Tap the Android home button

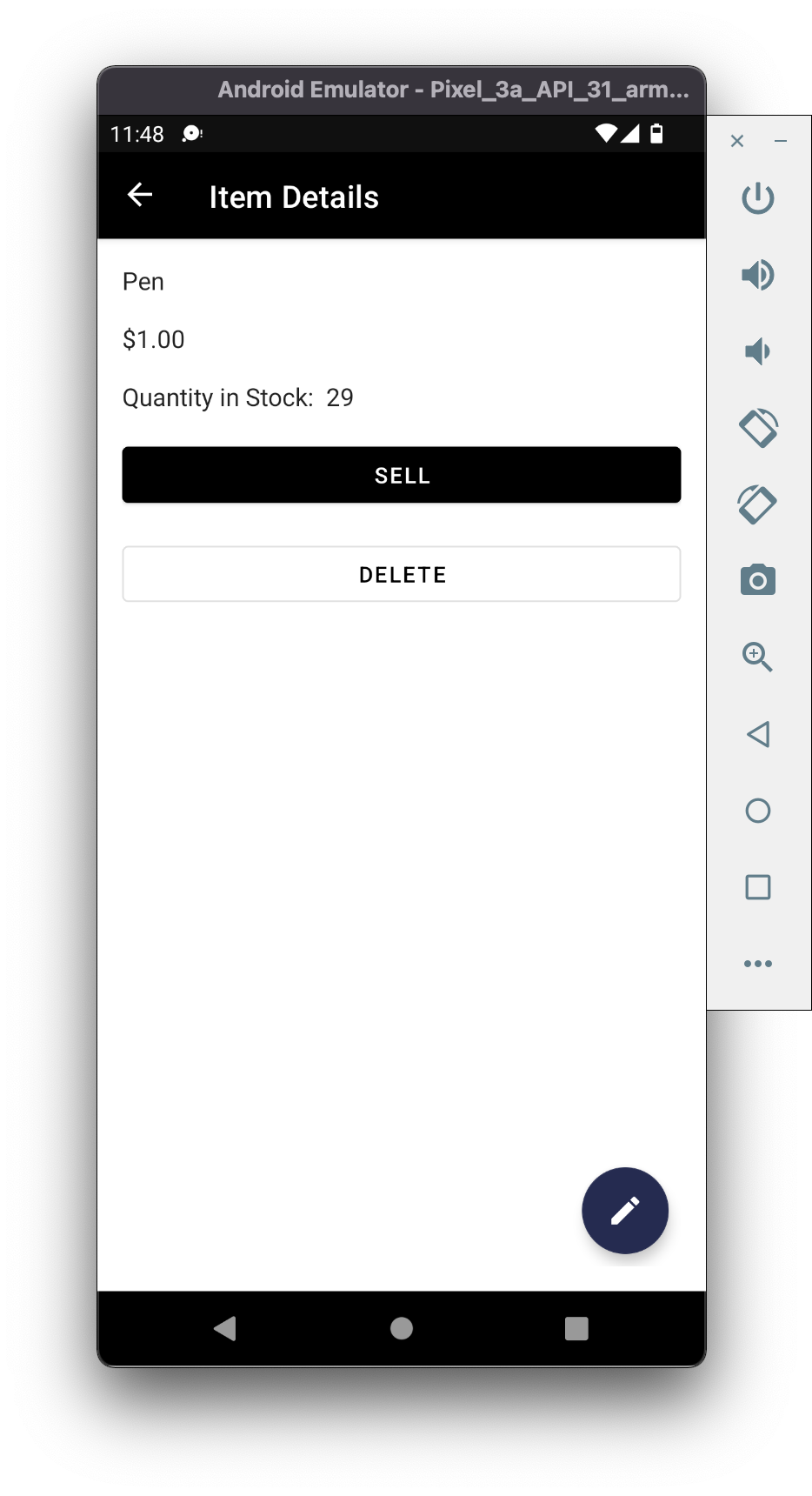pos(401,1328)
